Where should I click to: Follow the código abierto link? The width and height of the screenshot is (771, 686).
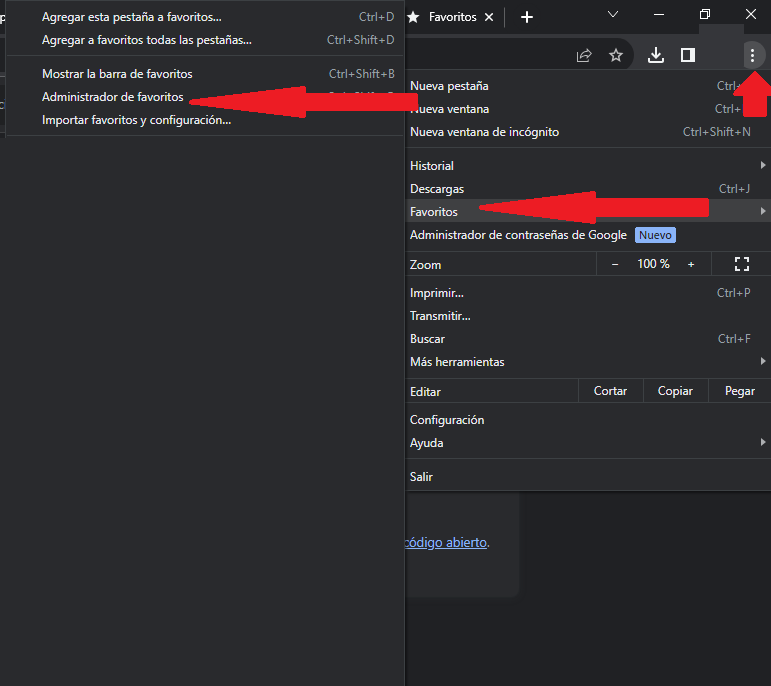446,542
